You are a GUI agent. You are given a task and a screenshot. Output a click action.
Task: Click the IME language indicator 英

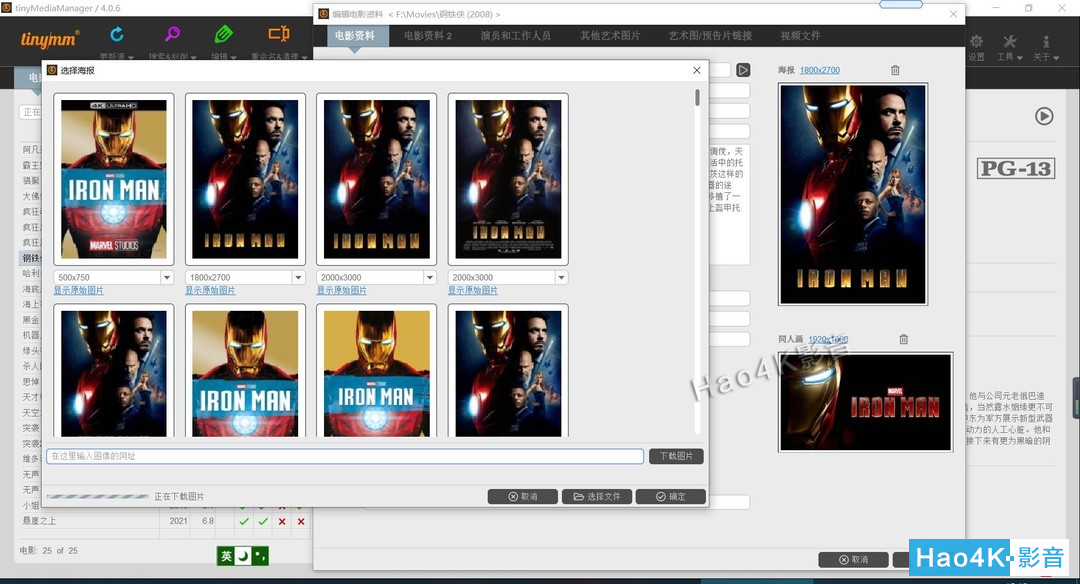click(226, 556)
